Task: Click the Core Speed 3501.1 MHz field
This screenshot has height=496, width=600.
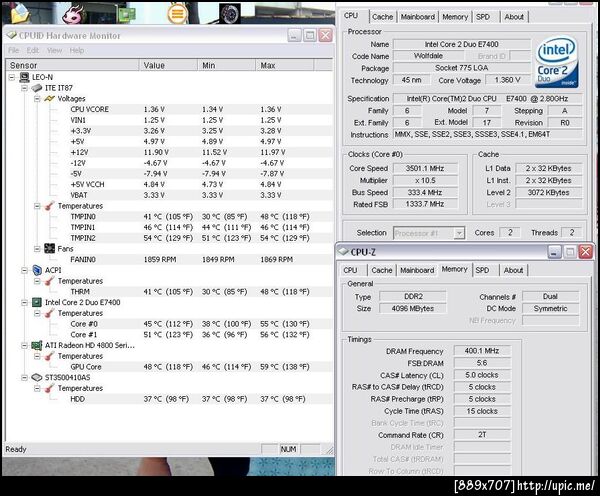Action: click(425, 168)
